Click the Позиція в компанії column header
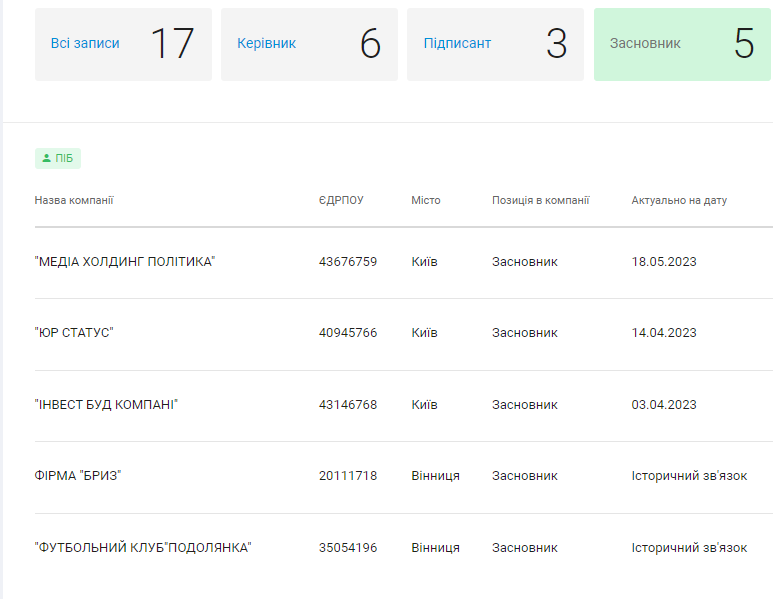 pyautogui.click(x=540, y=200)
